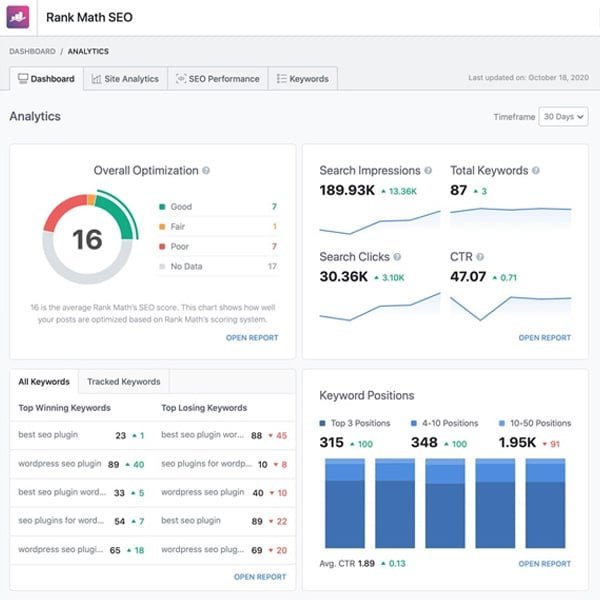Click the green Good legend swatch
This screenshot has height=600, width=600.
coord(162,207)
